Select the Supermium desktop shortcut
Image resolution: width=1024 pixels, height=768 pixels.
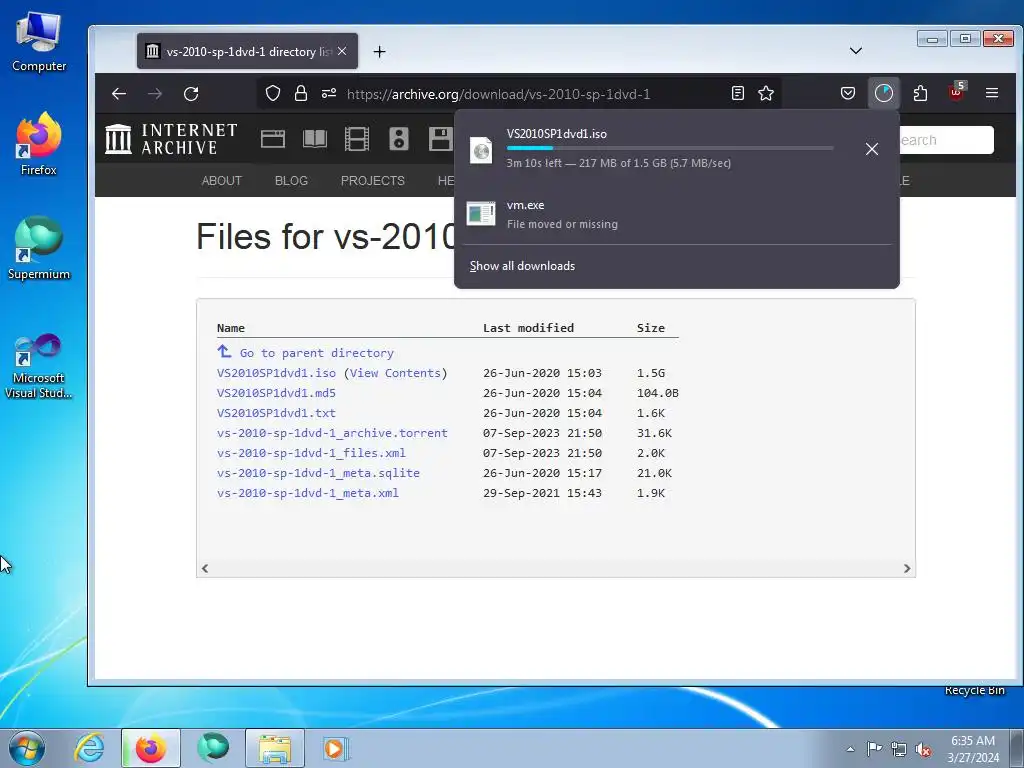point(39,248)
